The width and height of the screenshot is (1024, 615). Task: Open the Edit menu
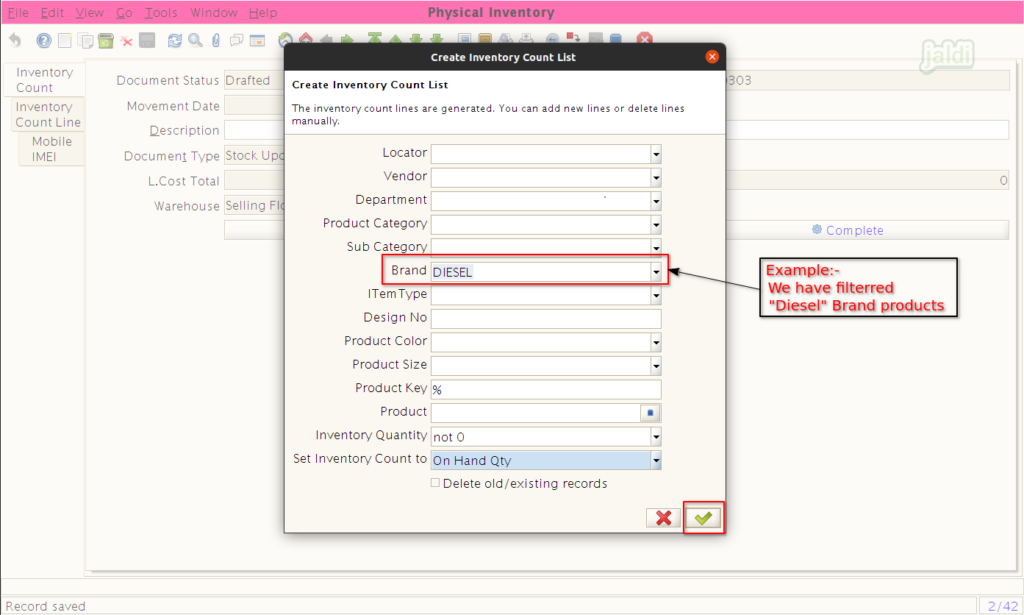point(52,12)
